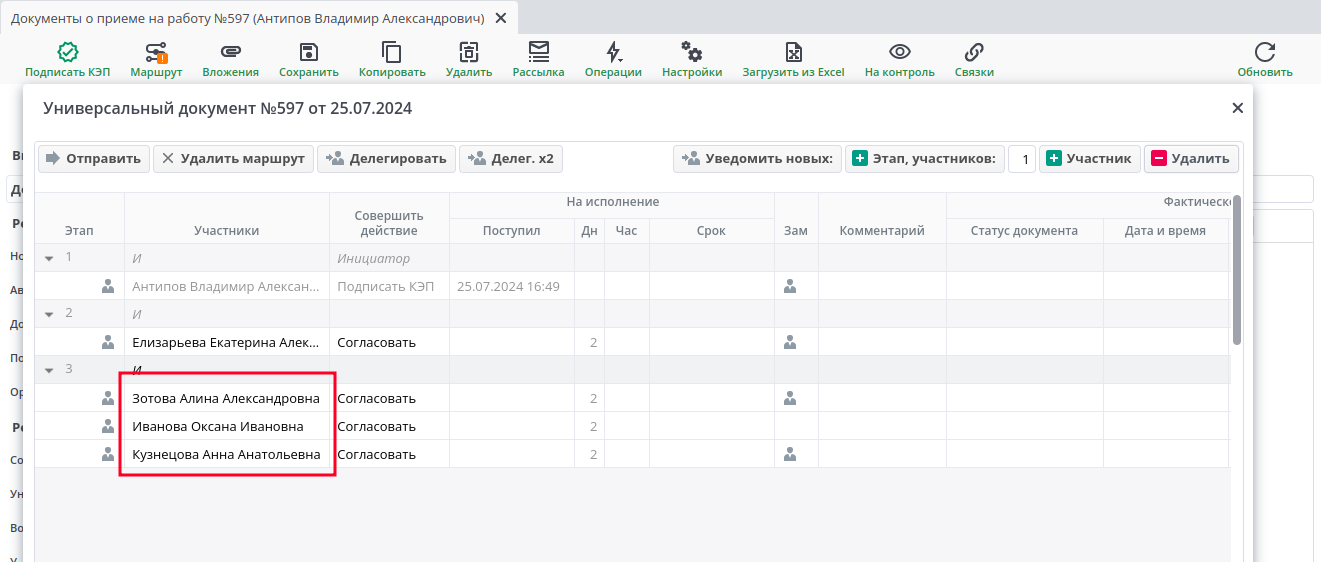Screen dimensions: 1321x562
Task: Click the participants count input field
Action: 1021,159
